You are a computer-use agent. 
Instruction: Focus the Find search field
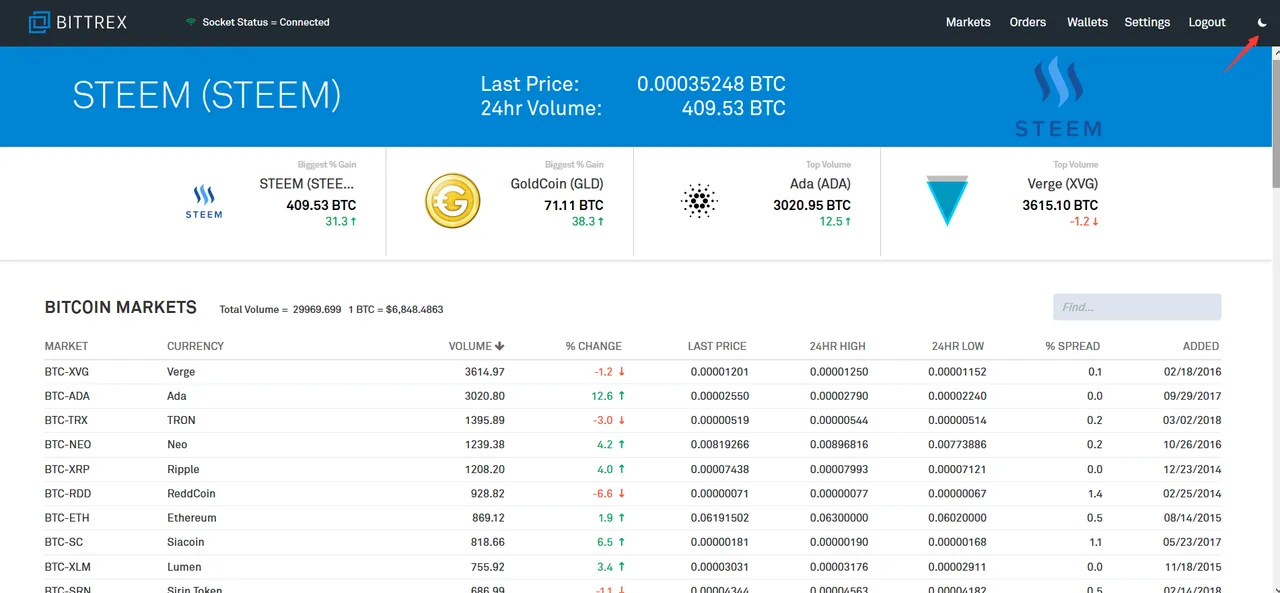[x=1137, y=307]
